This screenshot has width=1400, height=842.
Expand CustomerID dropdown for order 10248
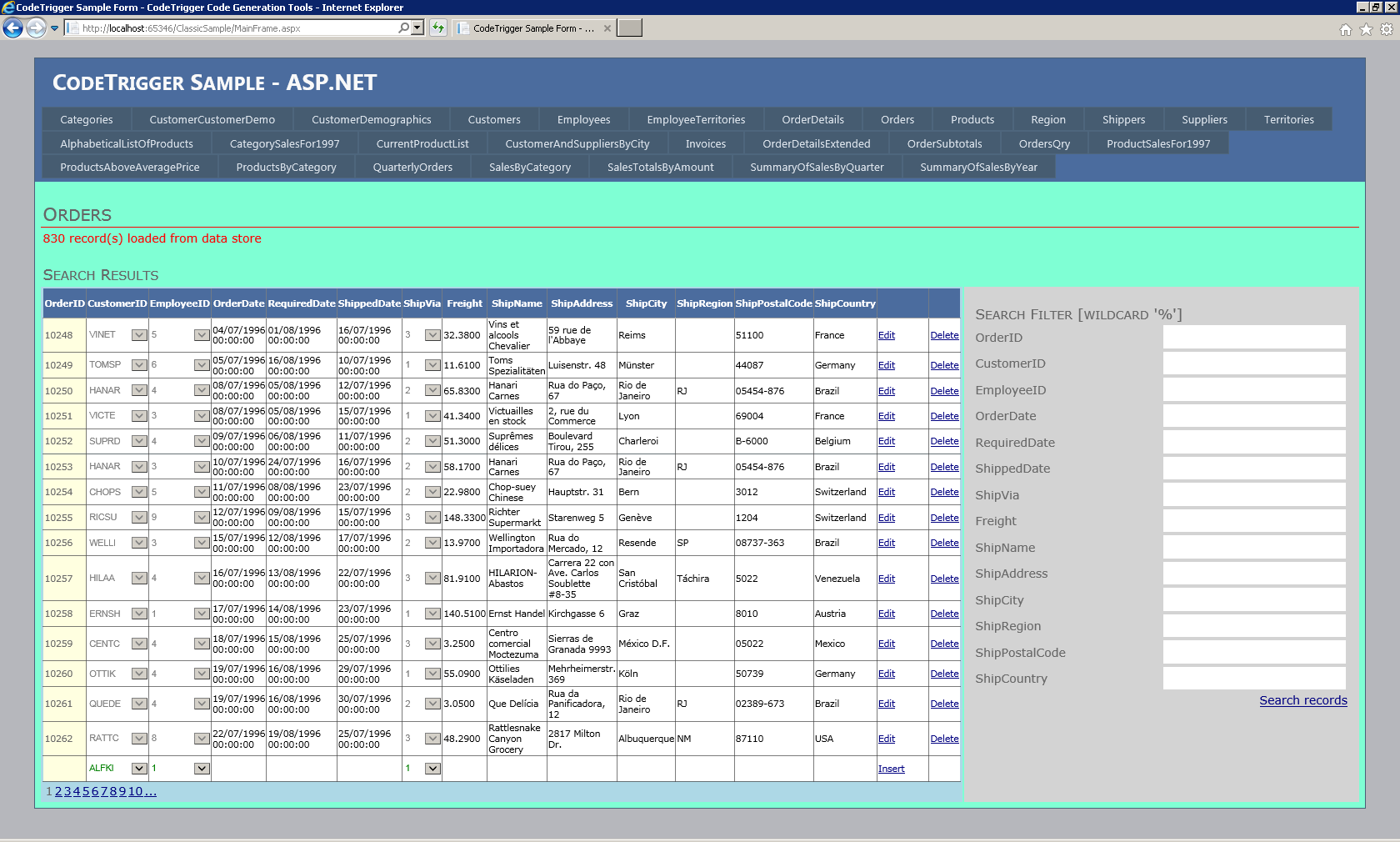point(139,335)
